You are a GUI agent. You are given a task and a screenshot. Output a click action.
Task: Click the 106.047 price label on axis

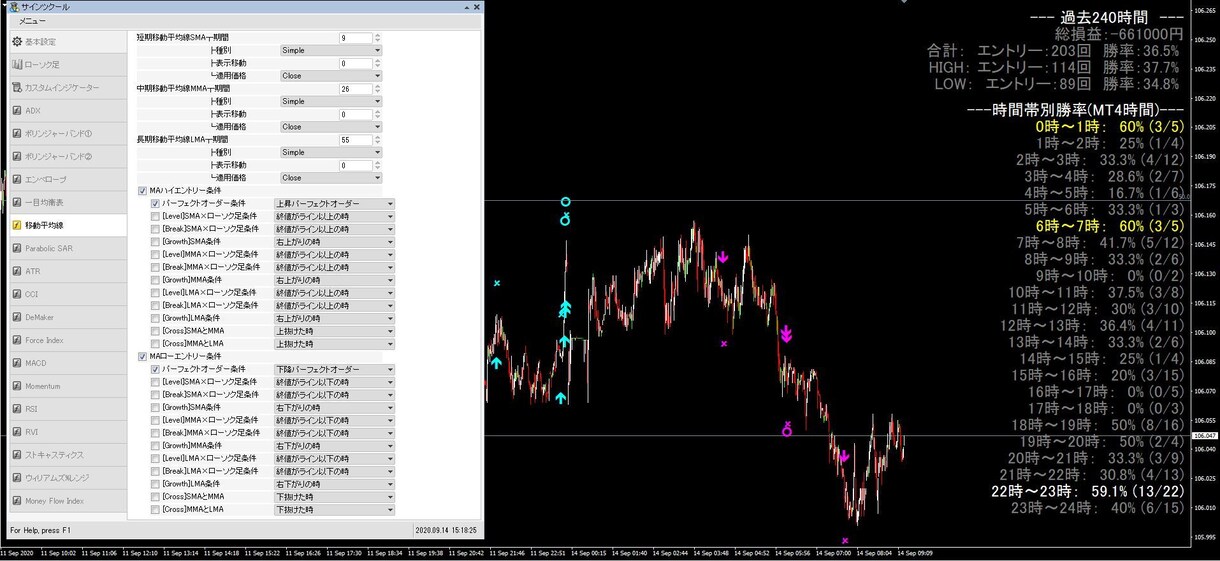pyautogui.click(x=1204, y=437)
